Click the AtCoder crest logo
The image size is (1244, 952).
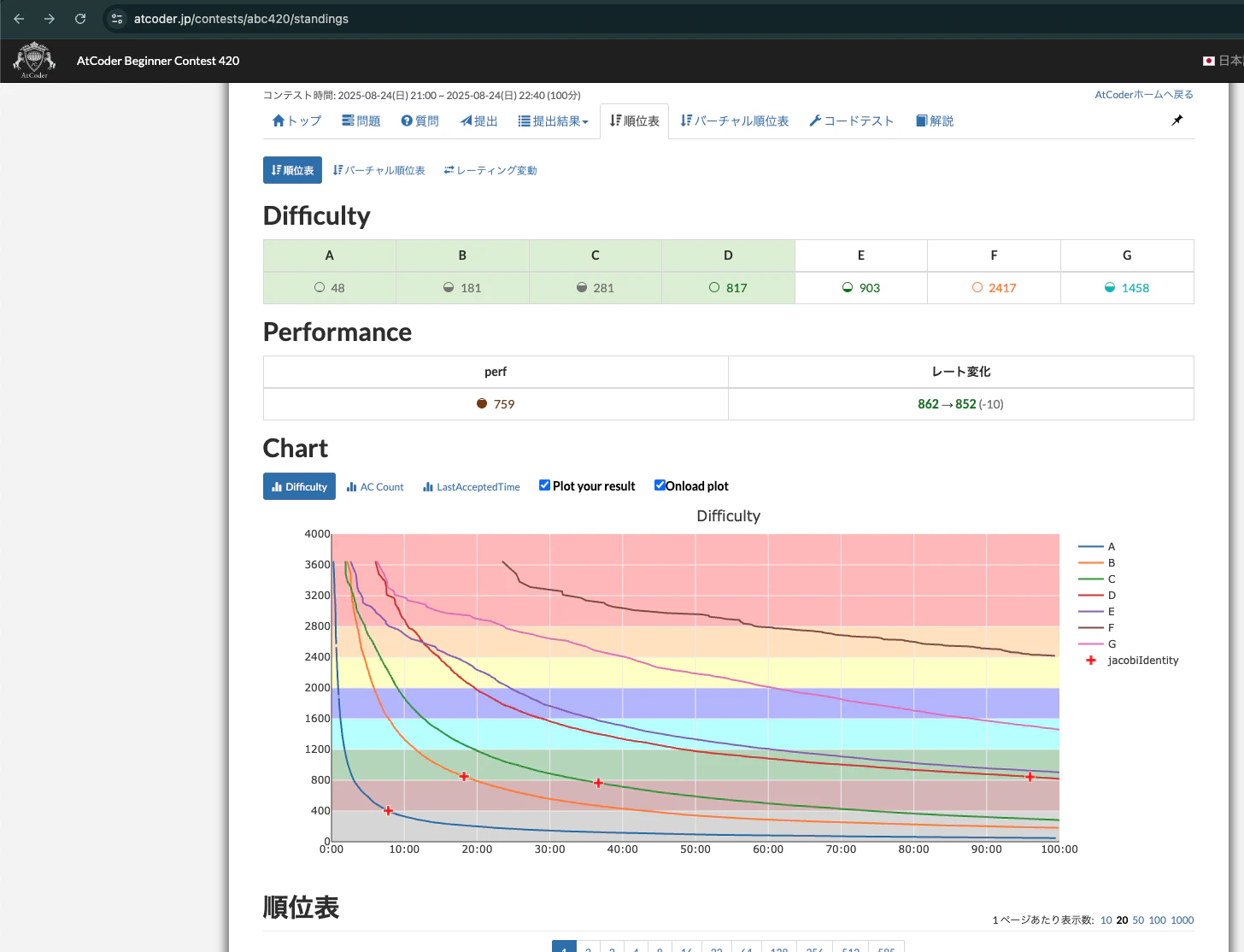[34, 60]
